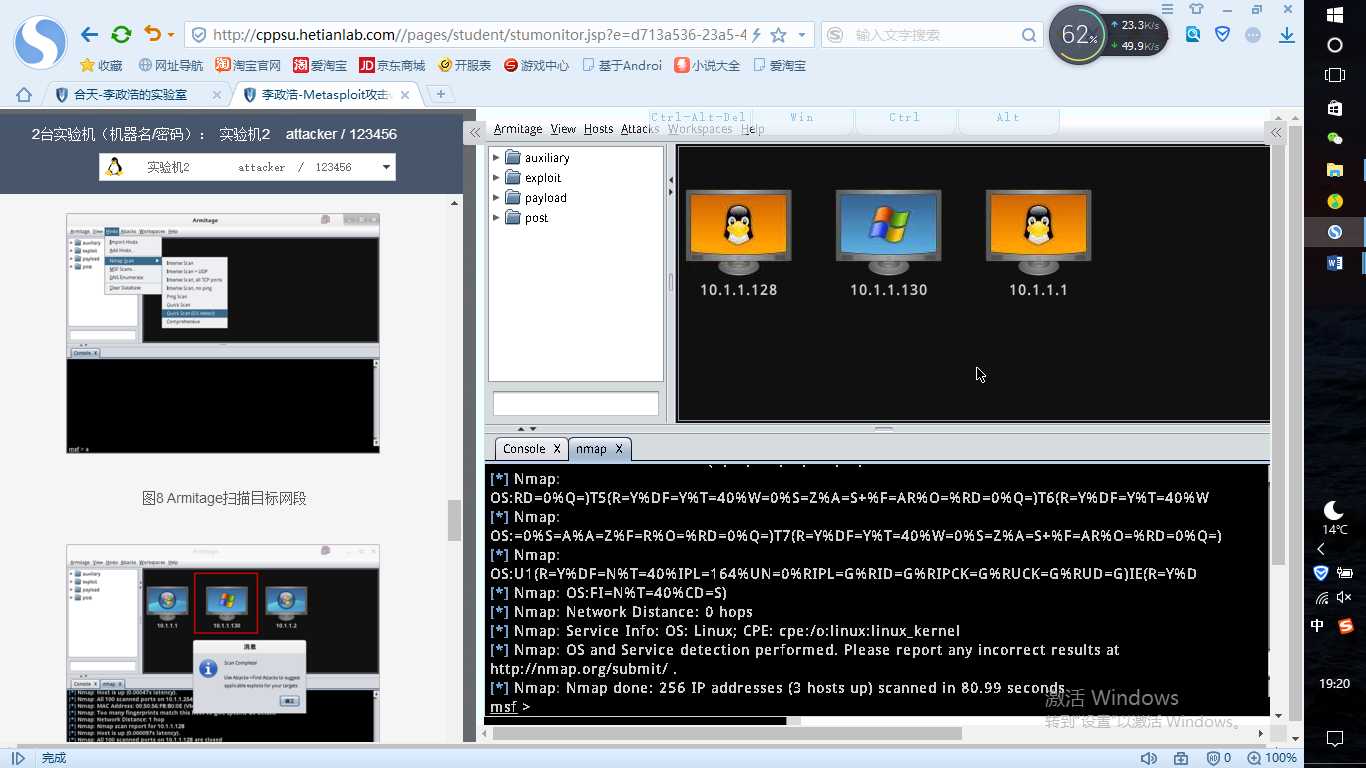Click the msf console horizontal scrollbar

pos(638,720)
